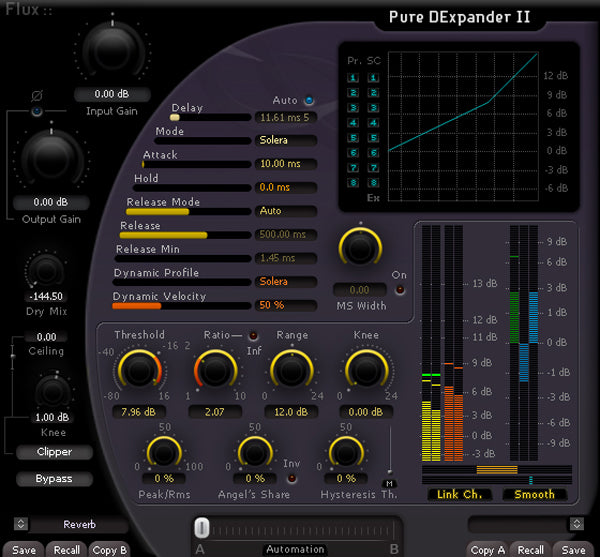600x557 pixels.
Task: Click the Attack 10.00 ms value field
Action: pyautogui.click(x=286, y=163)
